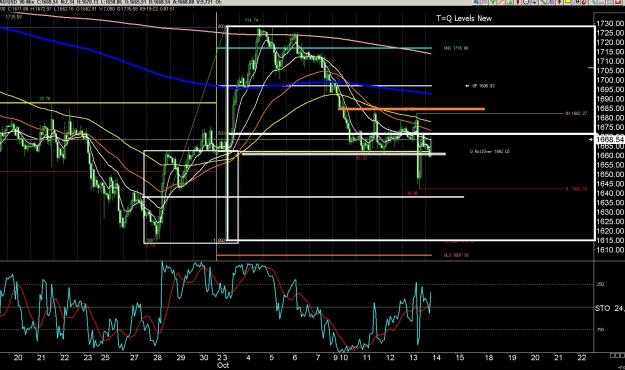Viewport: 625px width, 370px height.
Task: Click date 5 on the time axis
Action: tap(271, 358)
